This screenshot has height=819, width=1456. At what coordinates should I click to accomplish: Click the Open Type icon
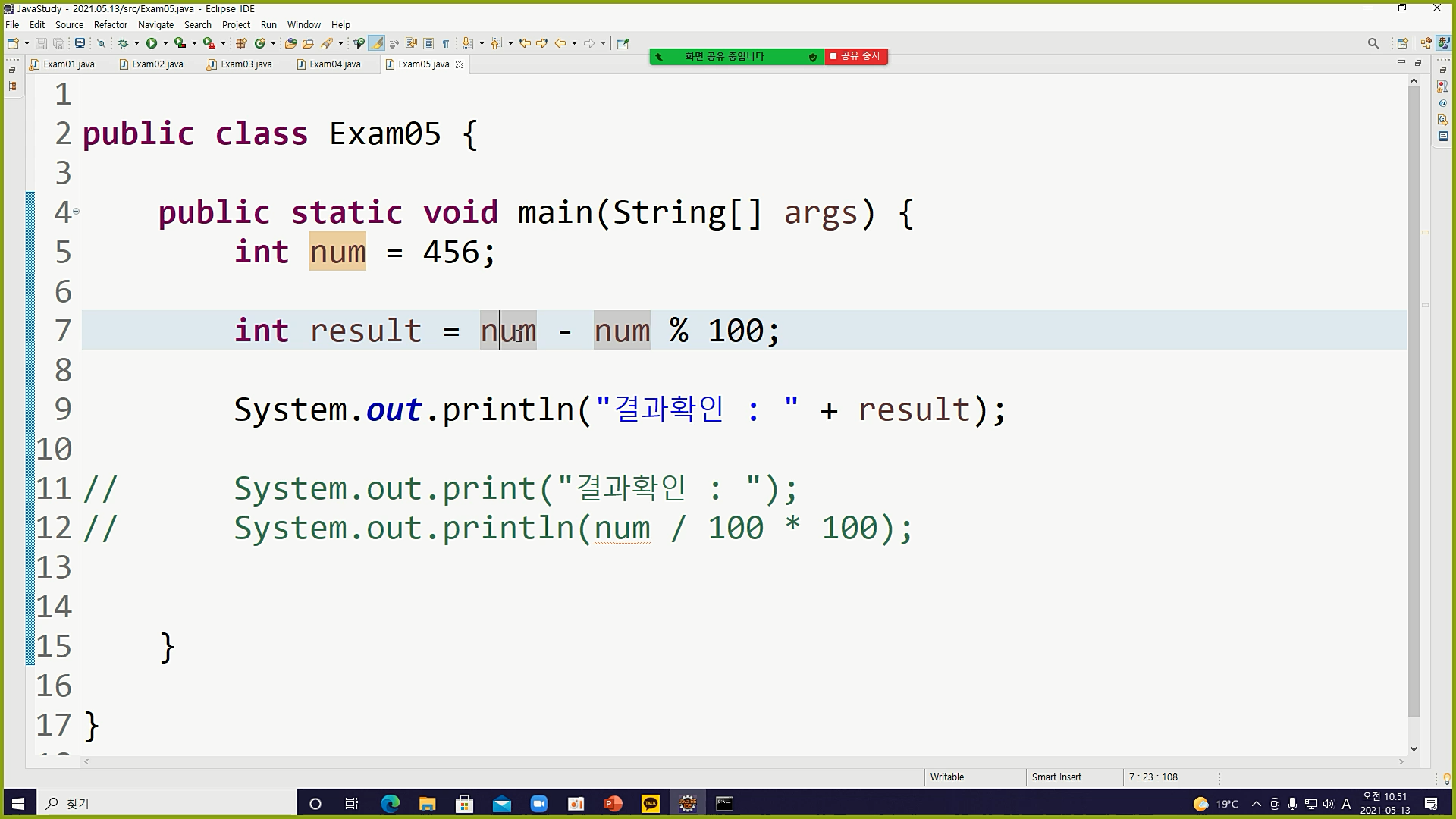pos(290,43)
